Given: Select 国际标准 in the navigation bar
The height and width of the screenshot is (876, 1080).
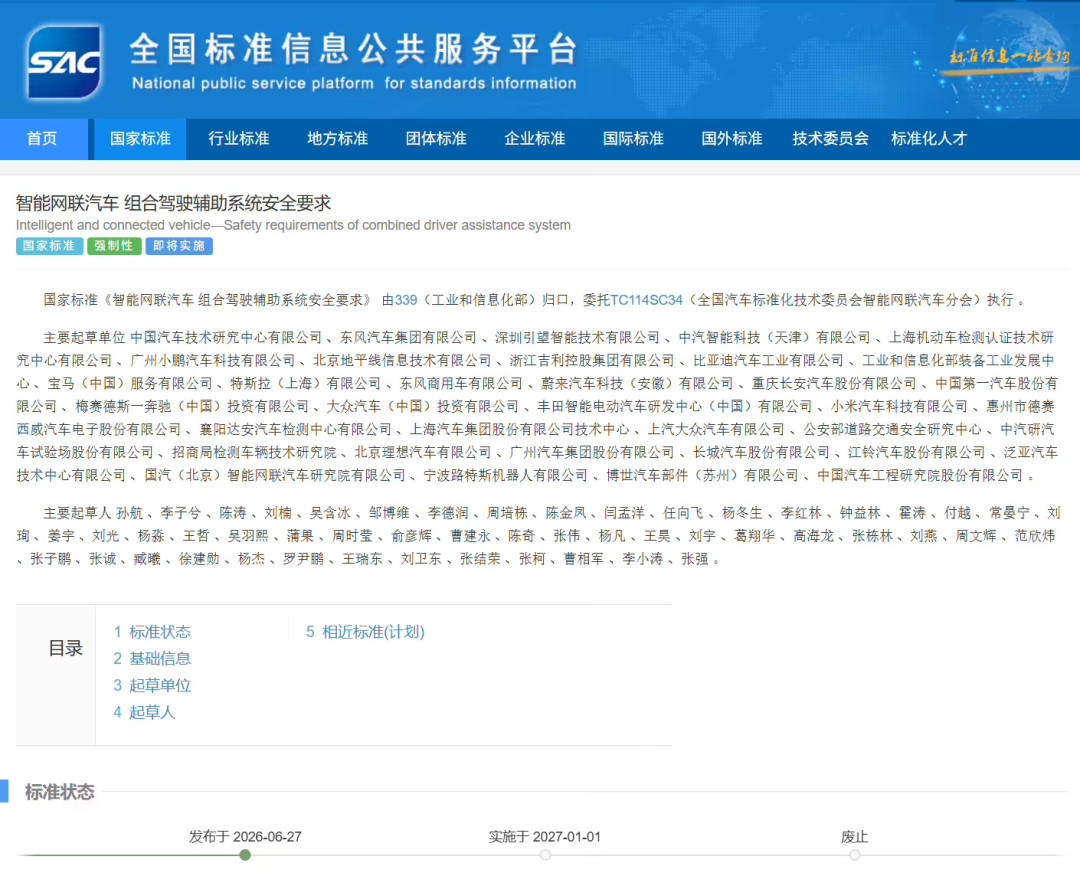Looking at the screenshot, I should click(633, 138).
